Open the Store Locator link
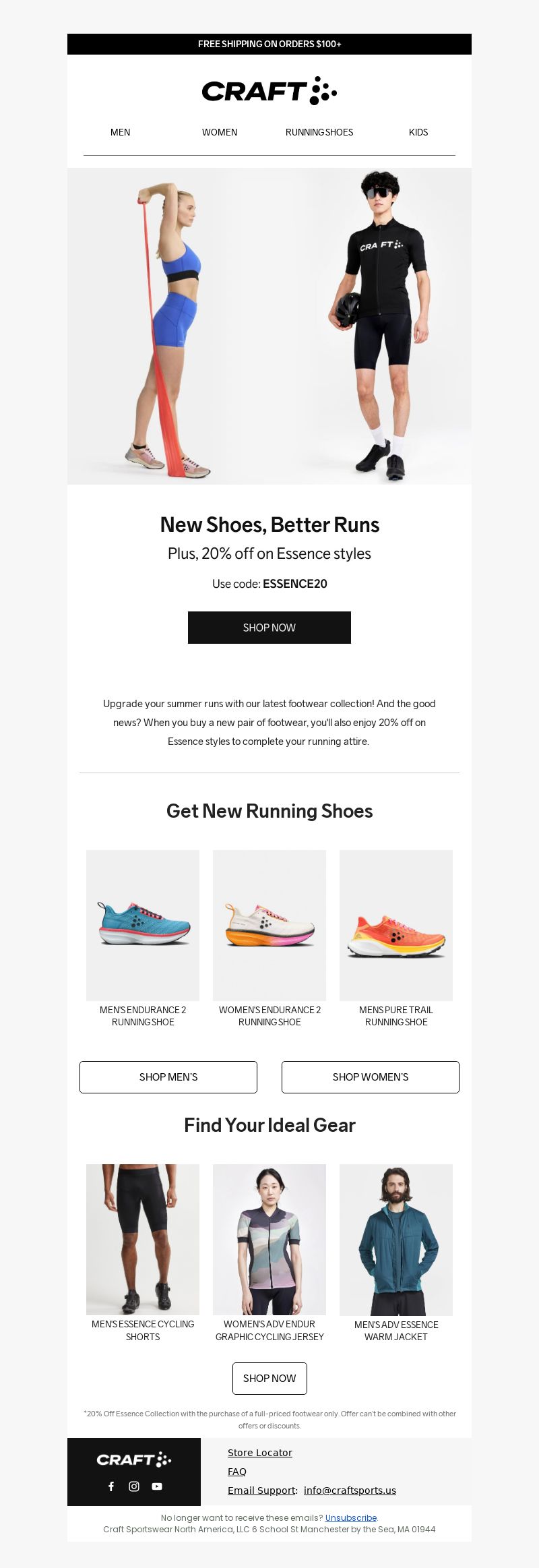The image size is (539, 1568). [x=260, y=1453]
